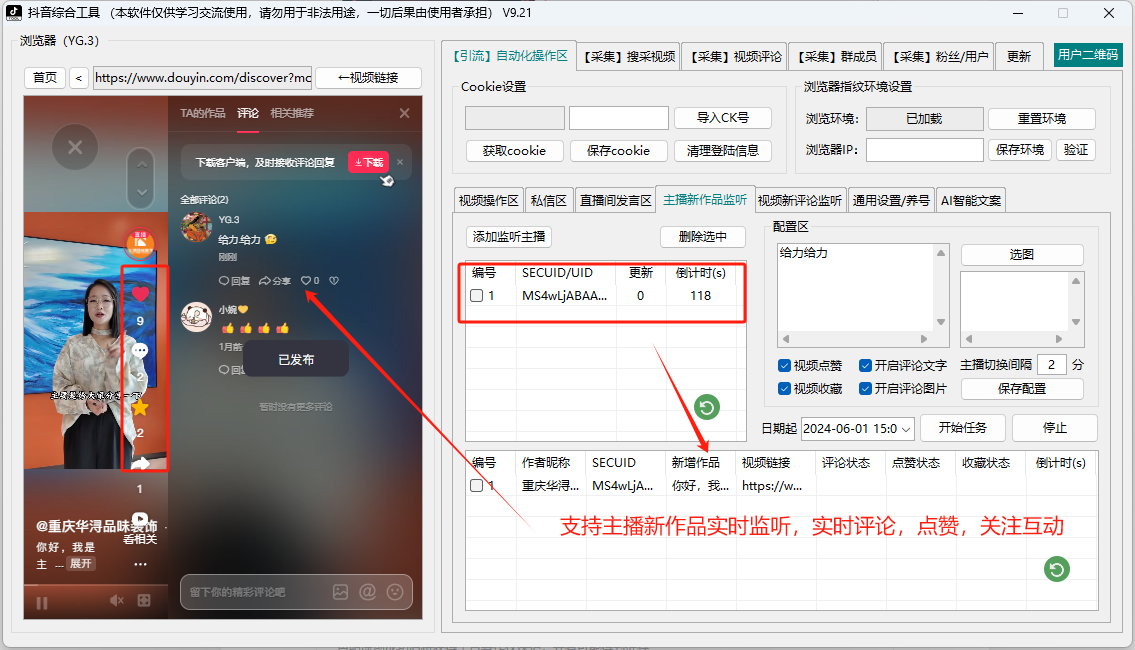
Task: Click the green refresh icon in monitor list
Action: pyautogui.click(x=708, y=407)
